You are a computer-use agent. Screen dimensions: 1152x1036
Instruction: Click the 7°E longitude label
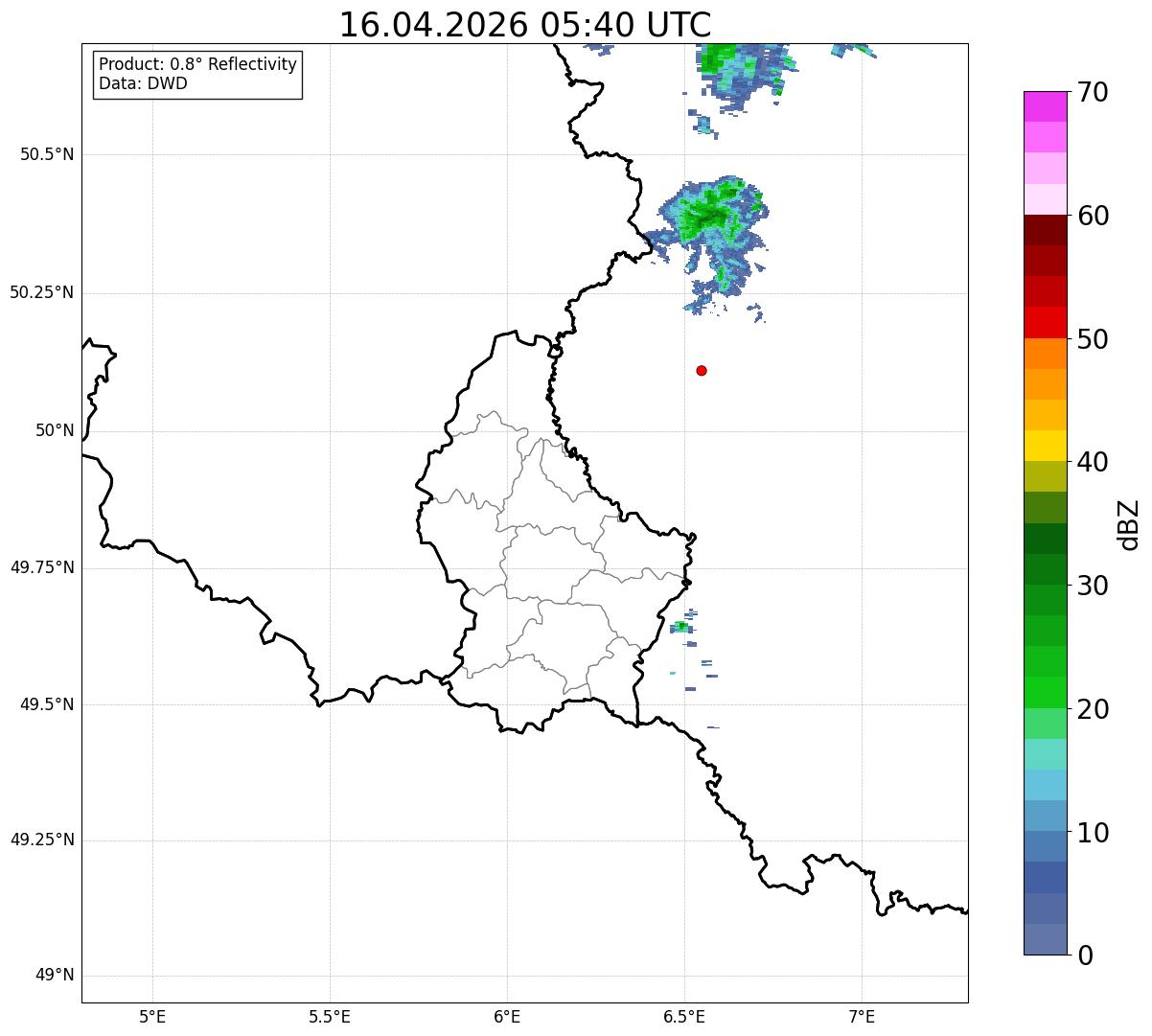(x=862, y=1016)
